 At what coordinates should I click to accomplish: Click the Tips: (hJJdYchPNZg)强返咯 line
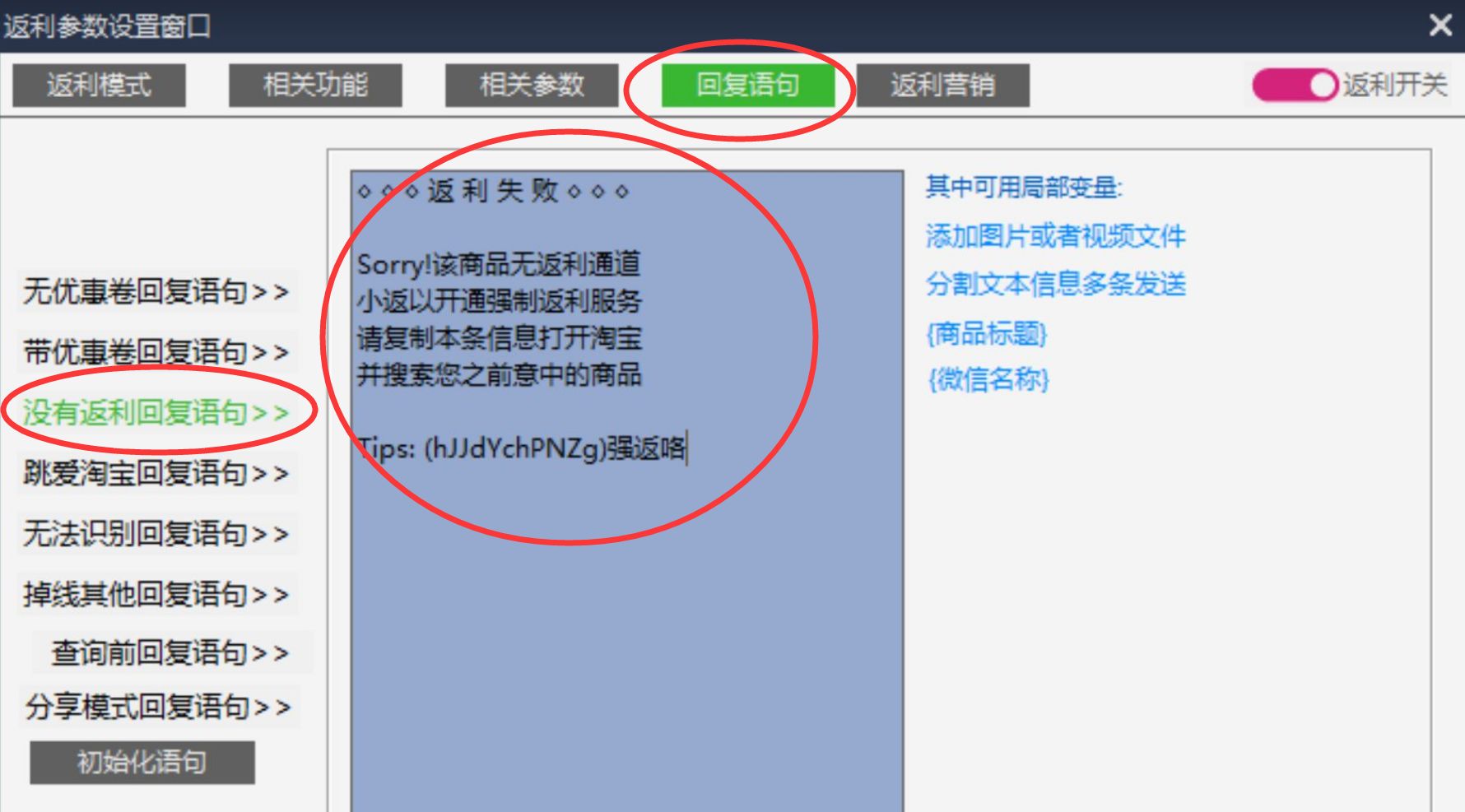click(x=522, y=448)
